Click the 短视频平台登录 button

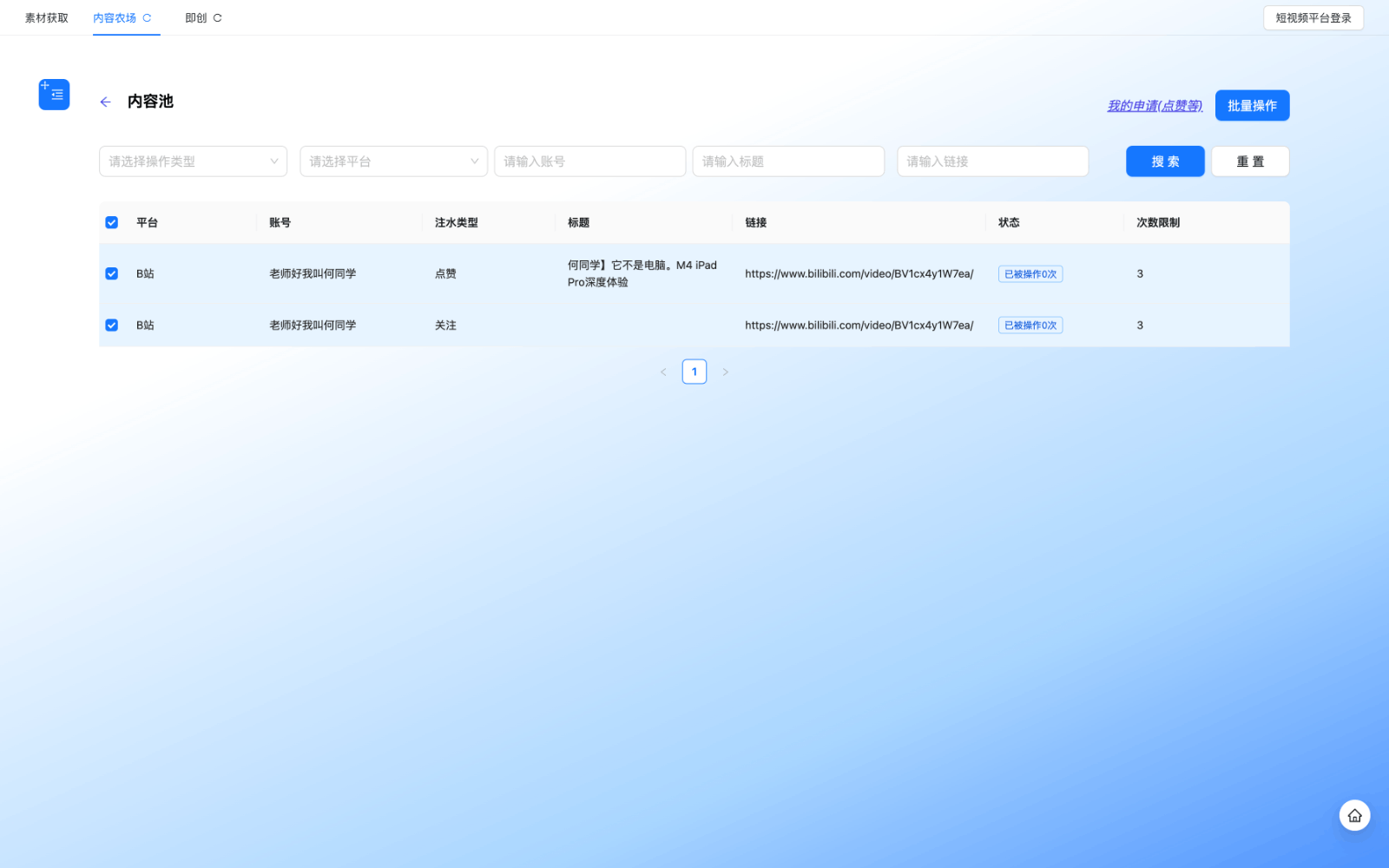[1313, 18]
